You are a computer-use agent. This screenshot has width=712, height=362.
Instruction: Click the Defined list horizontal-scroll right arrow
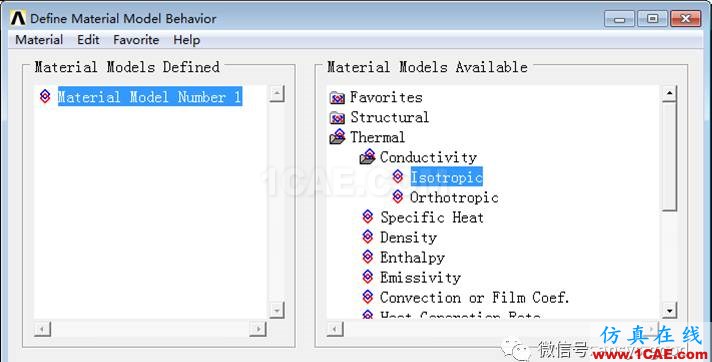point(258,329)
